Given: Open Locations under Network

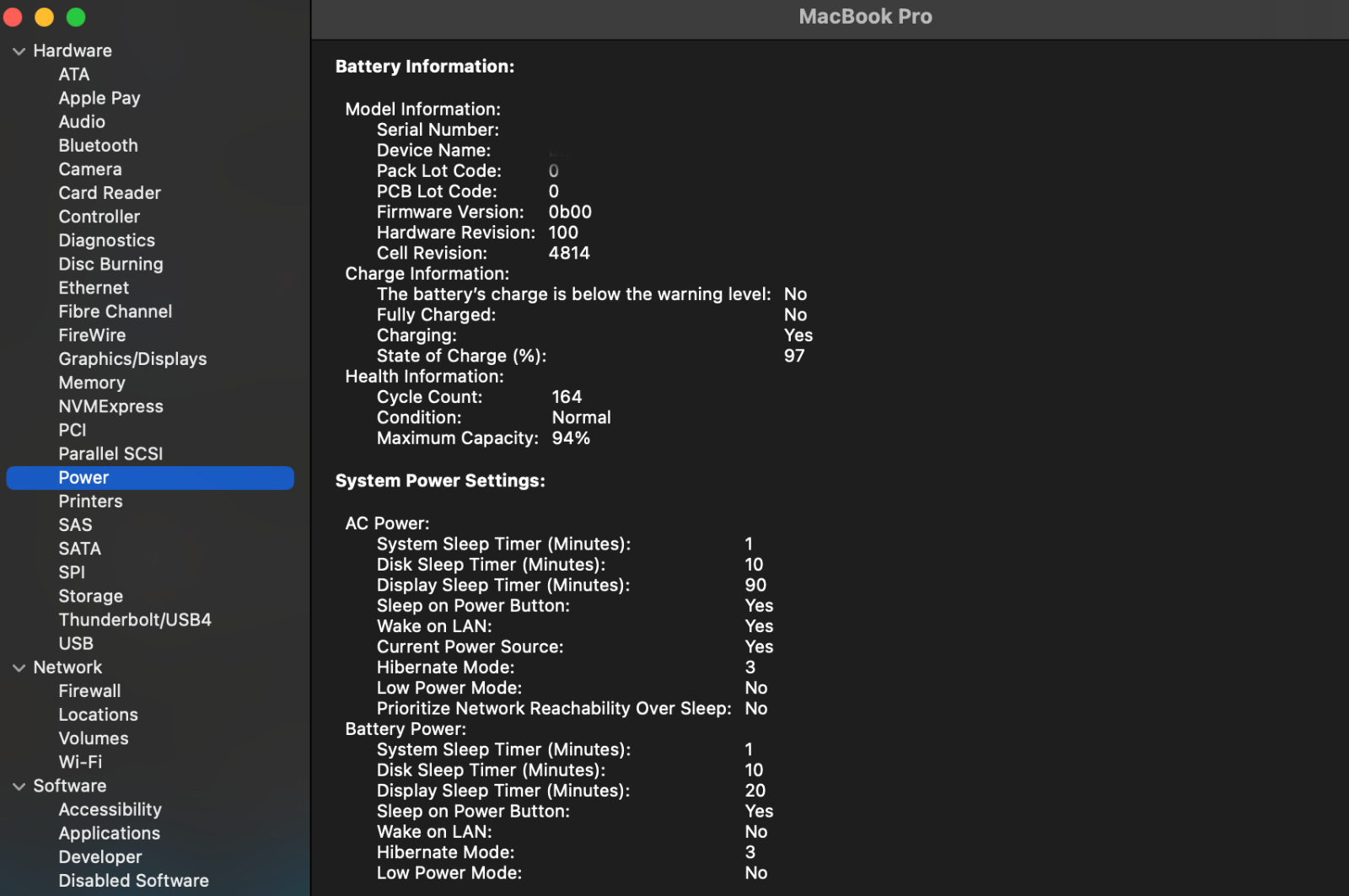Looking at the screenshot, I should [99, 714].
